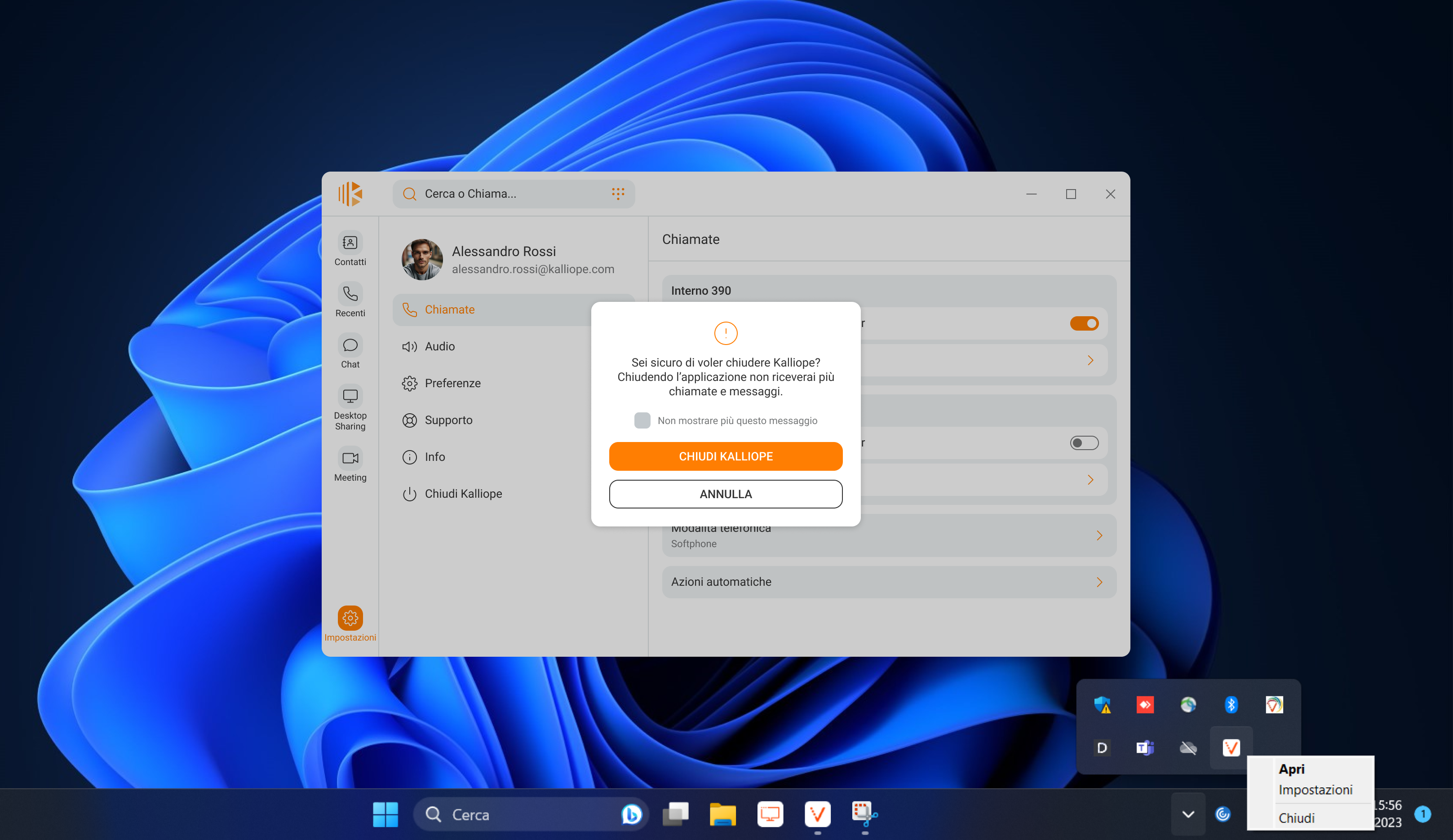The height and width of the screenshot is (840, 1453).
Task: Open the Chat sidebar section
Action: pos(350,352)
